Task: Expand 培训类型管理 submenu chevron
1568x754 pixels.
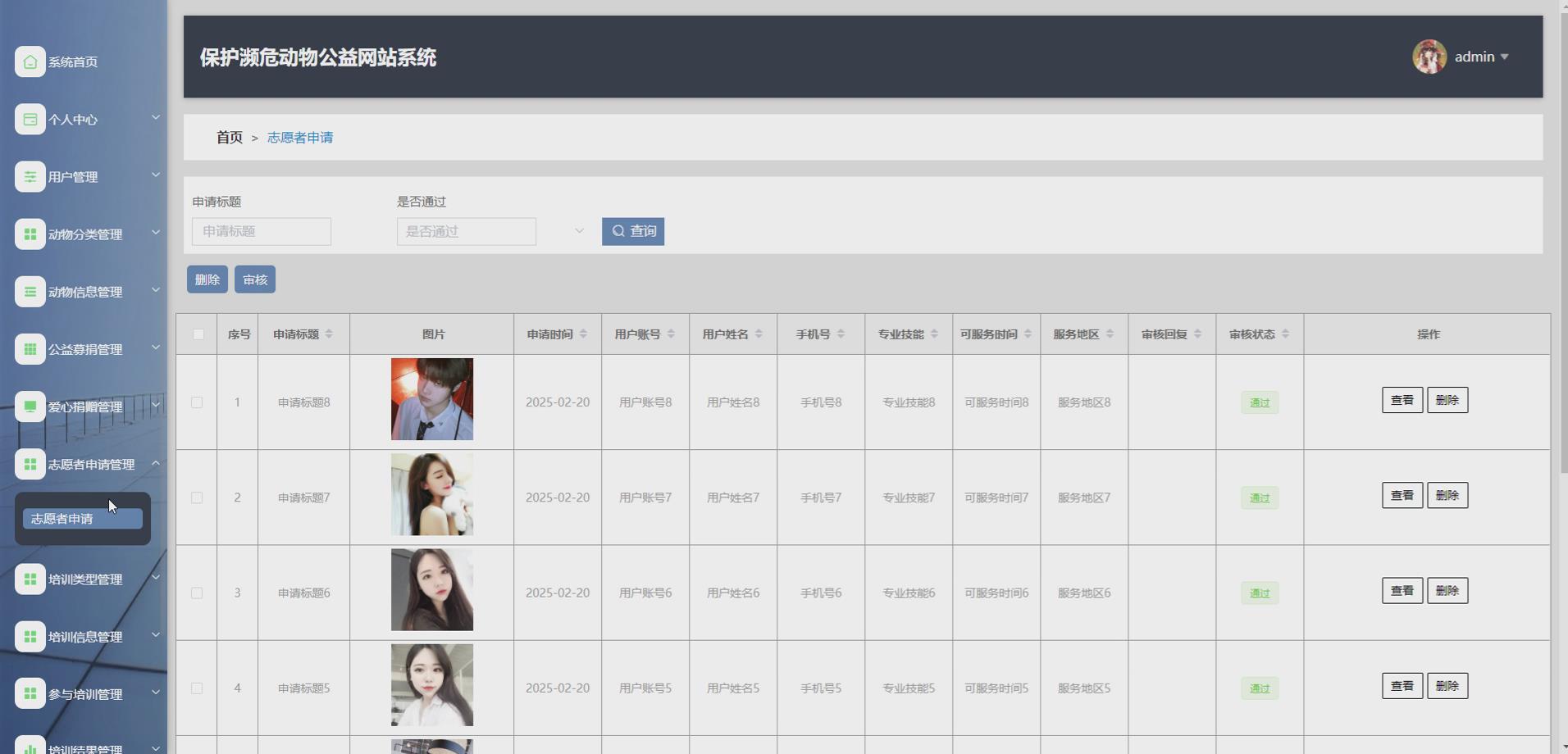Action: 156,577
